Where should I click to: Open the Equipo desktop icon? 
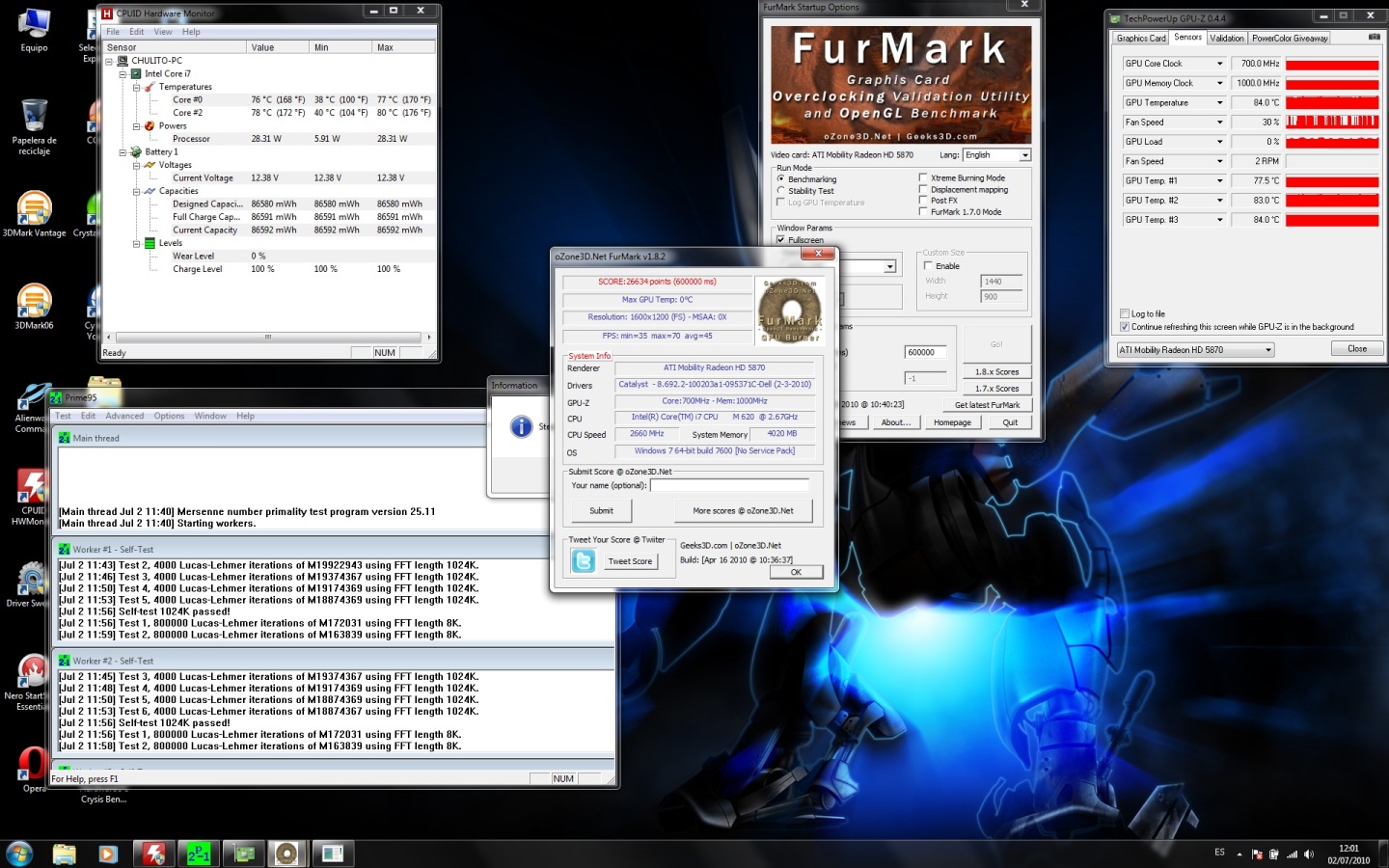coord(34,27)
